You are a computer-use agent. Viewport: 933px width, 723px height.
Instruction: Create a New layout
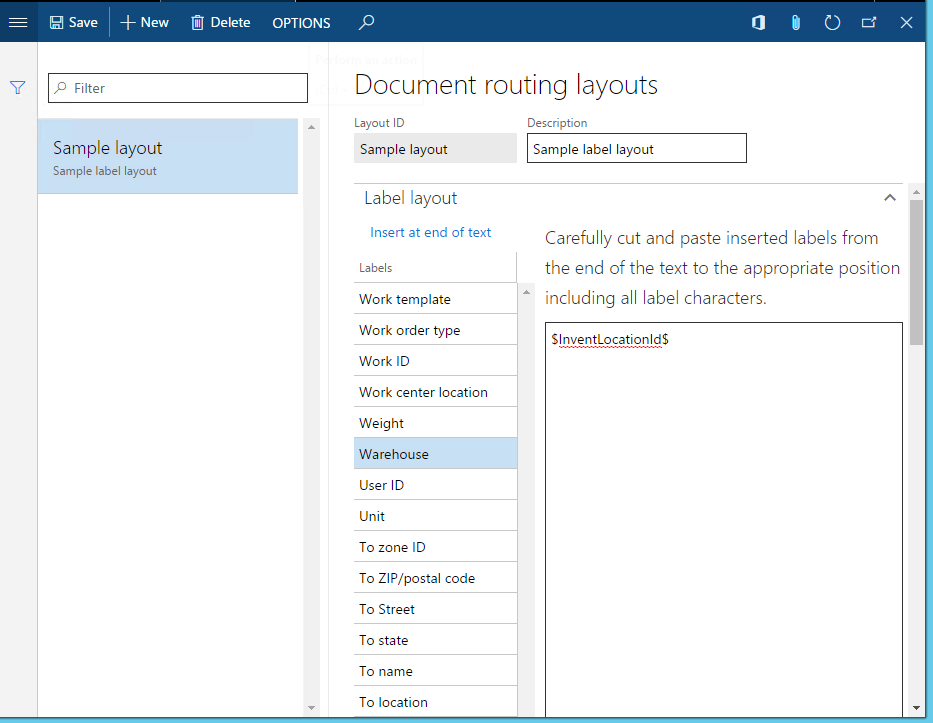tap(145, 23)
